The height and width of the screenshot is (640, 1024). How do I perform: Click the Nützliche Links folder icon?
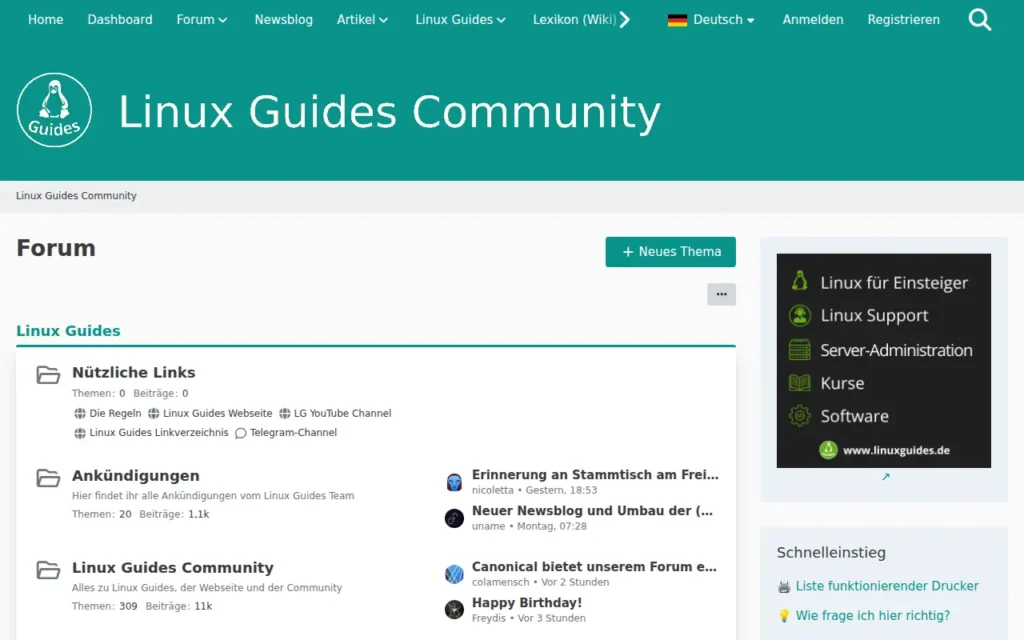[x=48, y=374]
